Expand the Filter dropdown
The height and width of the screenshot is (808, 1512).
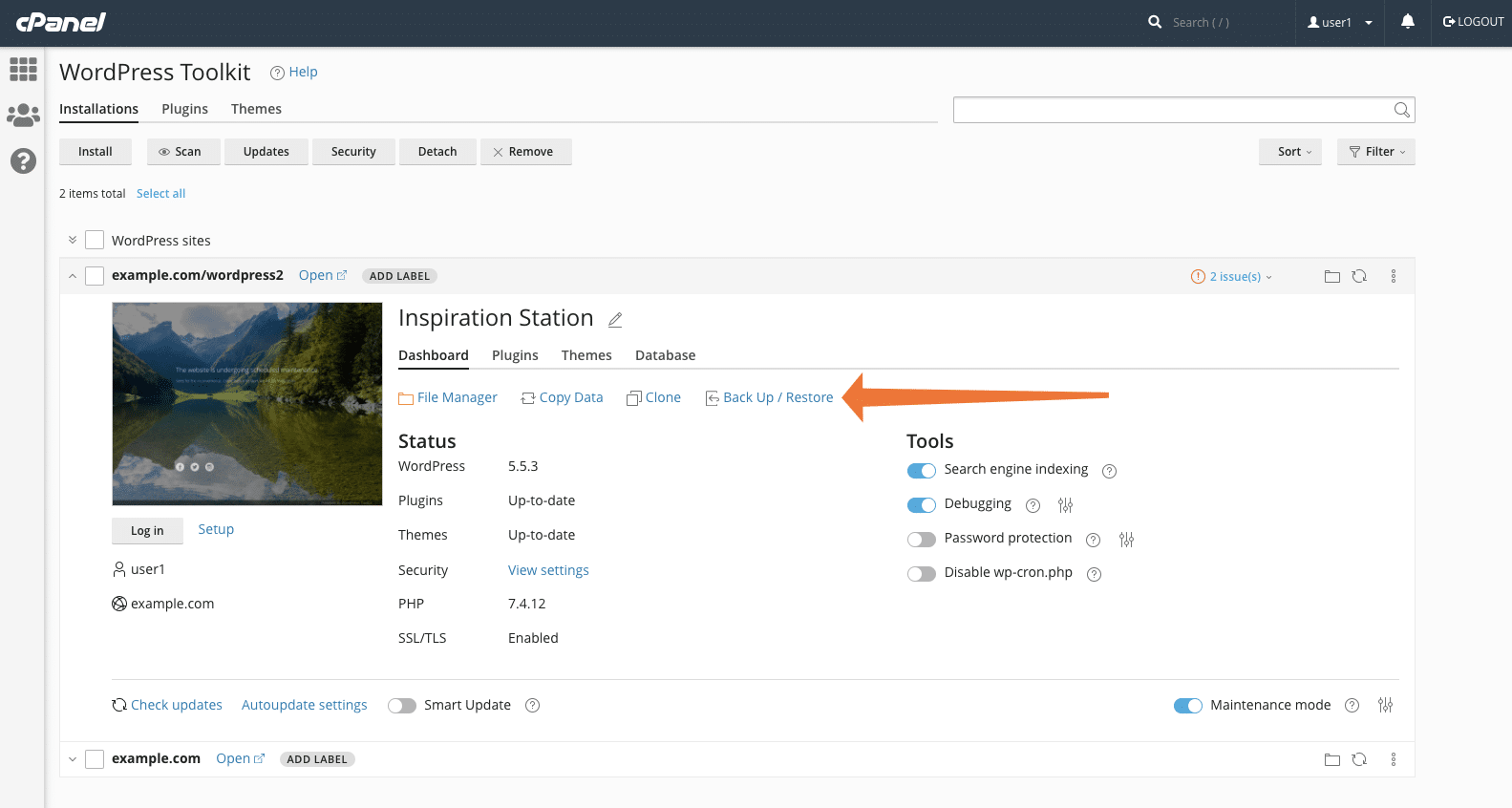[x=1375, y=152]
